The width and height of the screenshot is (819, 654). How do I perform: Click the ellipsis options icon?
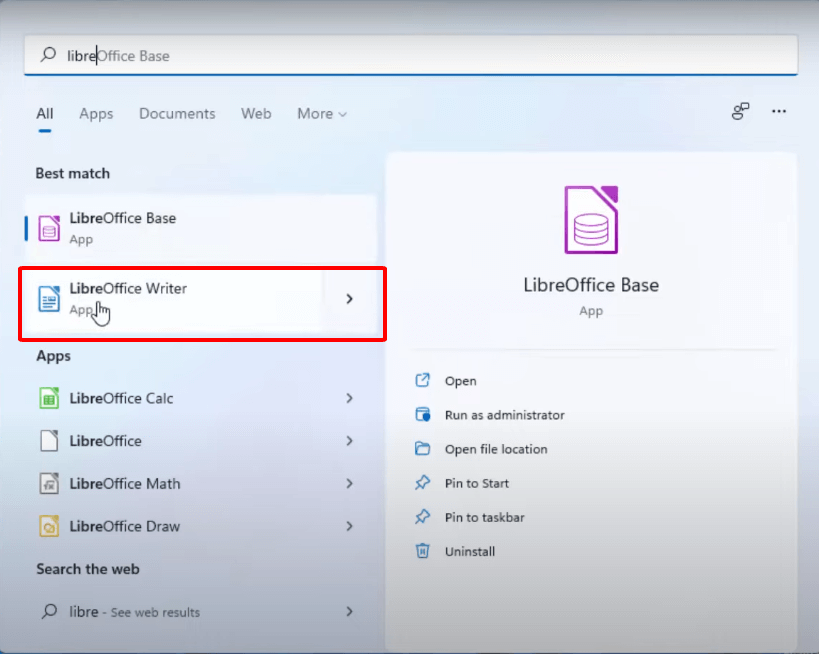(779, 112)
